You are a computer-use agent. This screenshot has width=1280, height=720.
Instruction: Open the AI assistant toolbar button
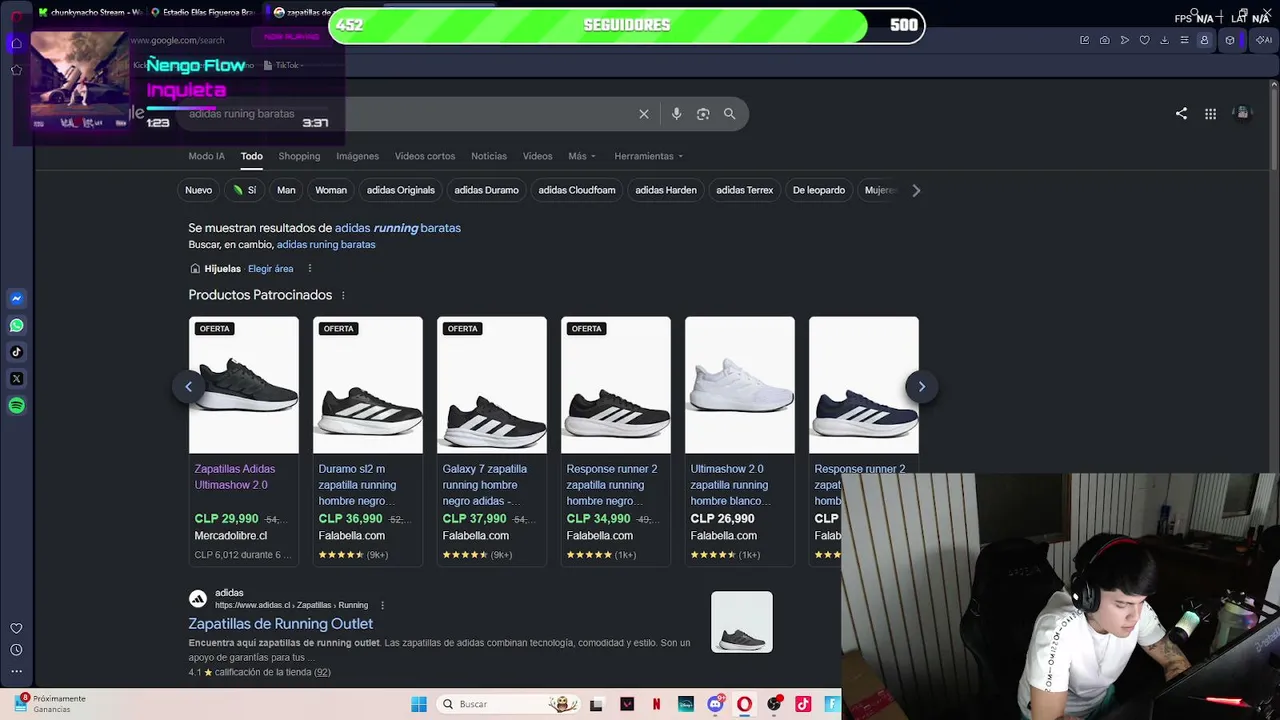tap(1264, 40)
